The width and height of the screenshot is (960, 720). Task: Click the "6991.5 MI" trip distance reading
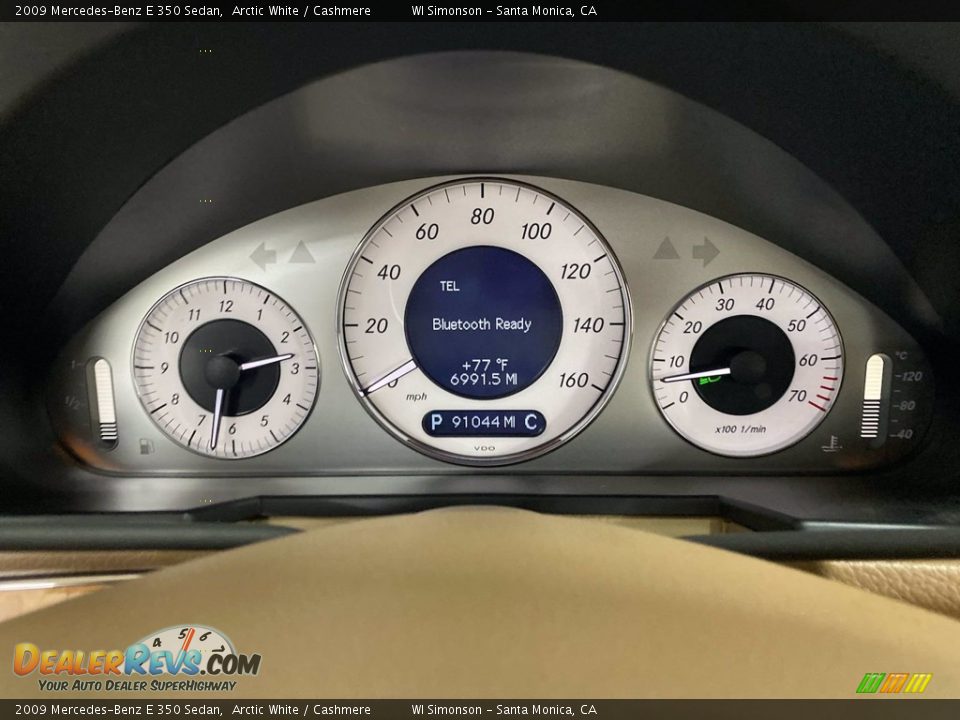(484, 380)
